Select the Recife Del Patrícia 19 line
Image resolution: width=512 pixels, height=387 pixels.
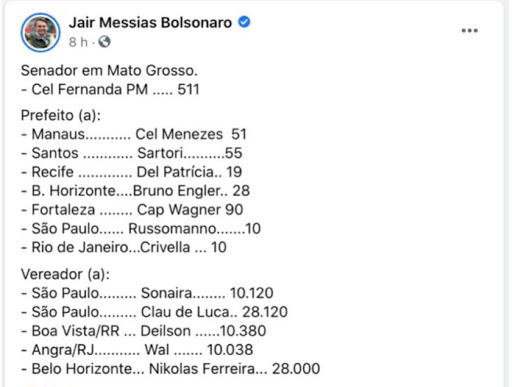tap(132, 172)
